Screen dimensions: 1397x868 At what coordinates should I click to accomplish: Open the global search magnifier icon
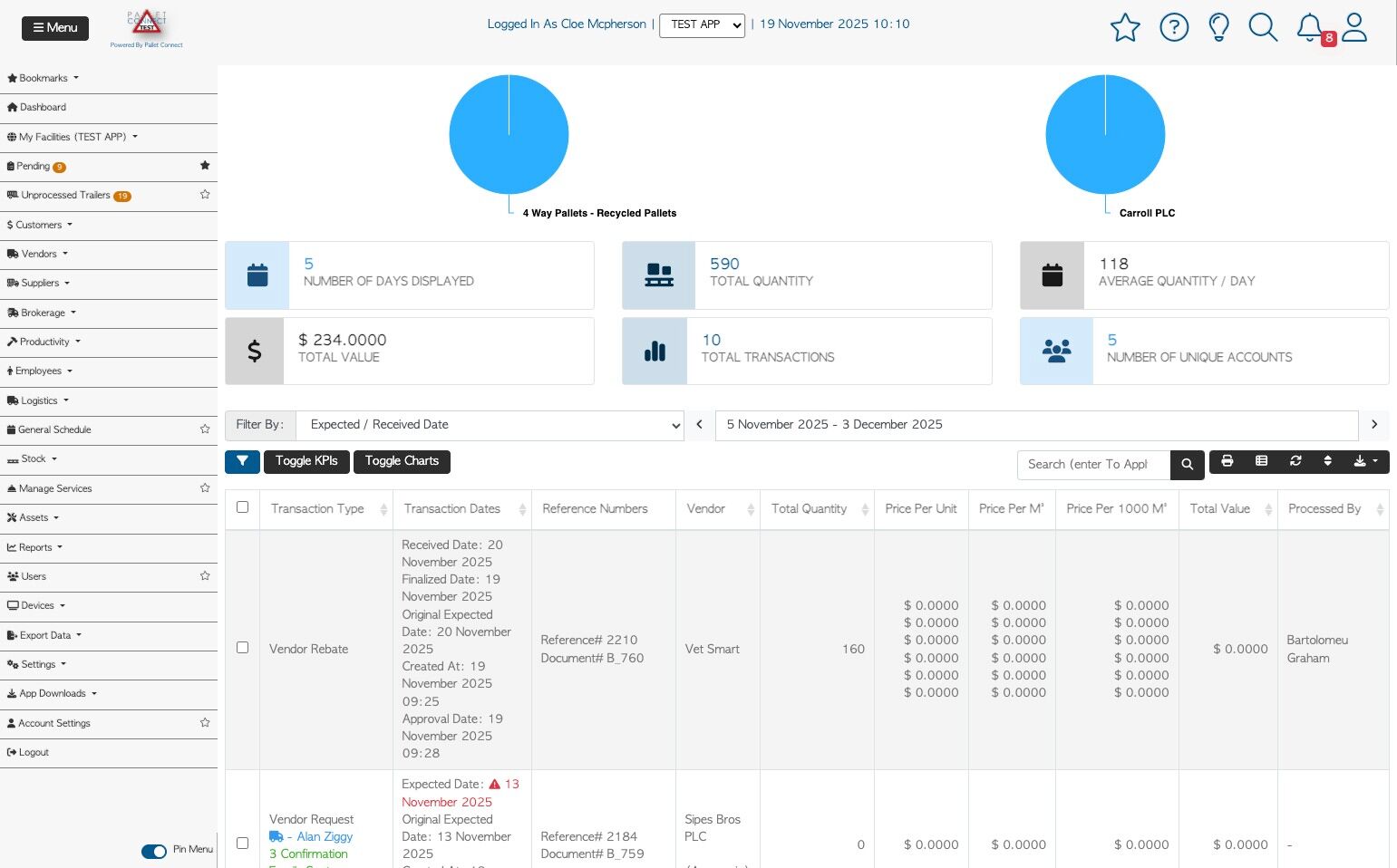pos(1263,27)
